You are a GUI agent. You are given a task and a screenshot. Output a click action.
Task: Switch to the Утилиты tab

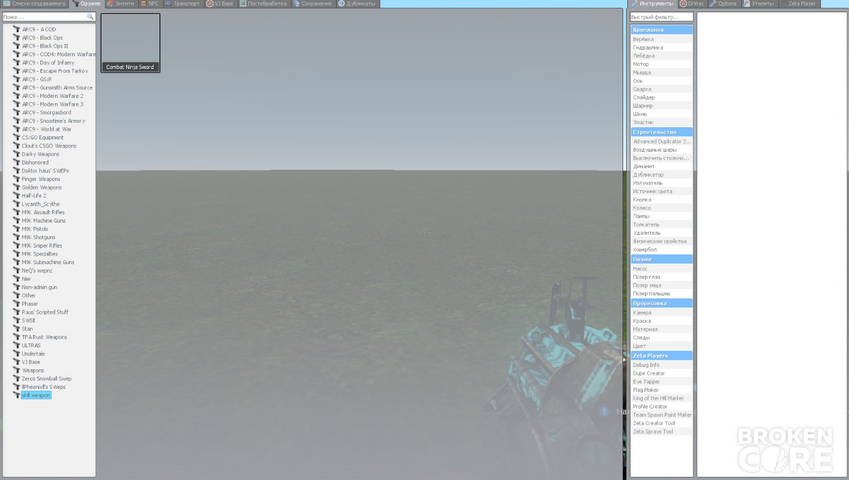(x=759, y=4)
